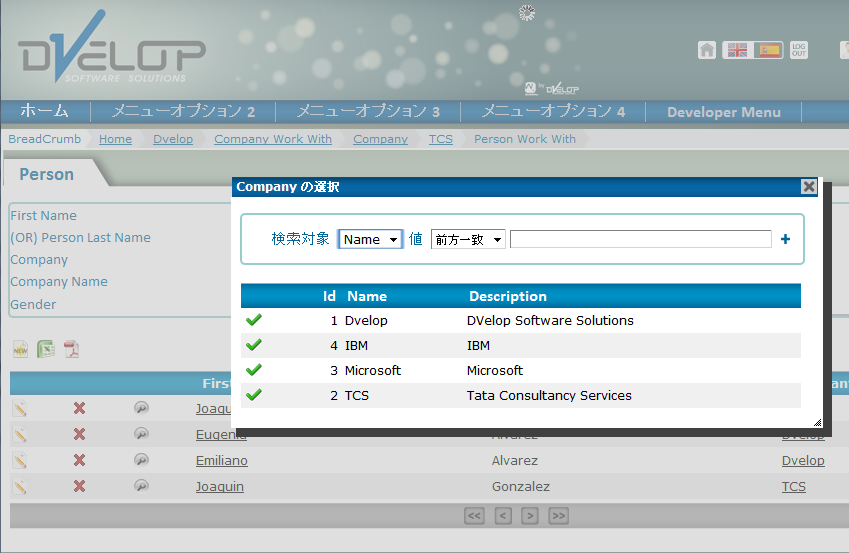The width and height of the screenshot is (849, 553).
Task: Export the grid with the Excel icon
Action: 46,349
